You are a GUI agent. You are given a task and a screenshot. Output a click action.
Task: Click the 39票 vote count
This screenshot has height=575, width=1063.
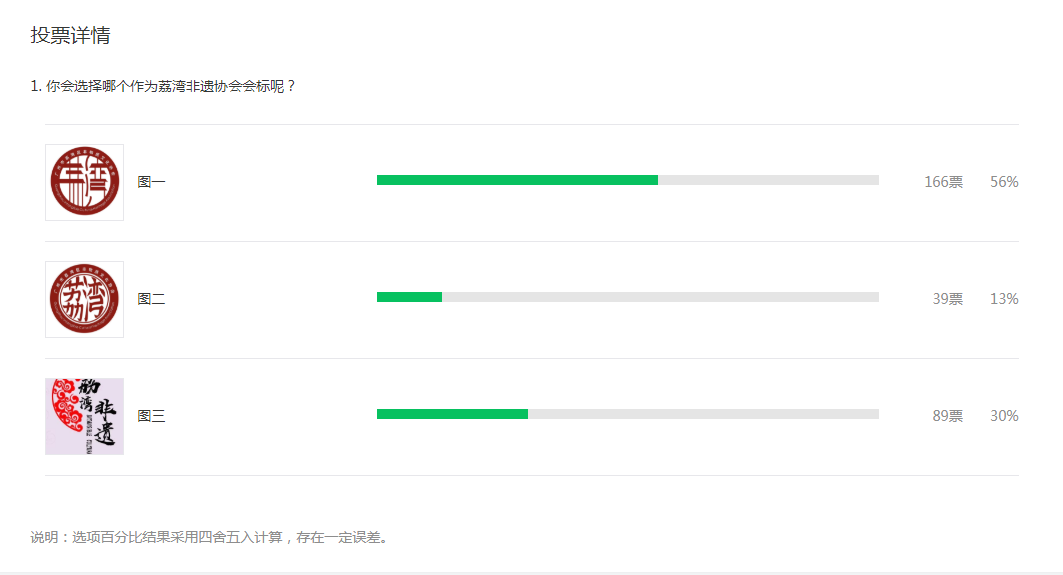(x=948, y=299)
